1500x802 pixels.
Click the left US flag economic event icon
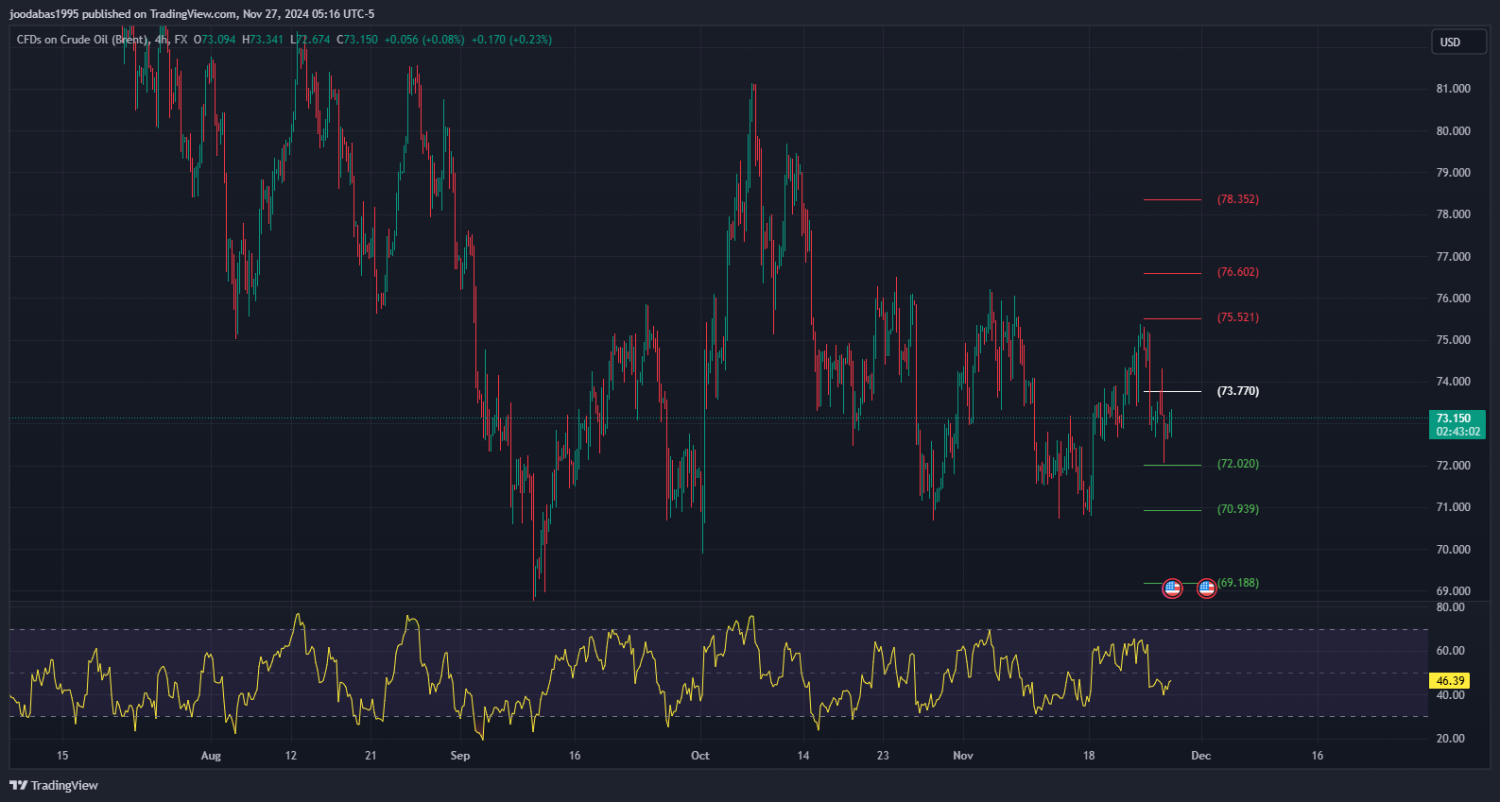point(1173,588)
